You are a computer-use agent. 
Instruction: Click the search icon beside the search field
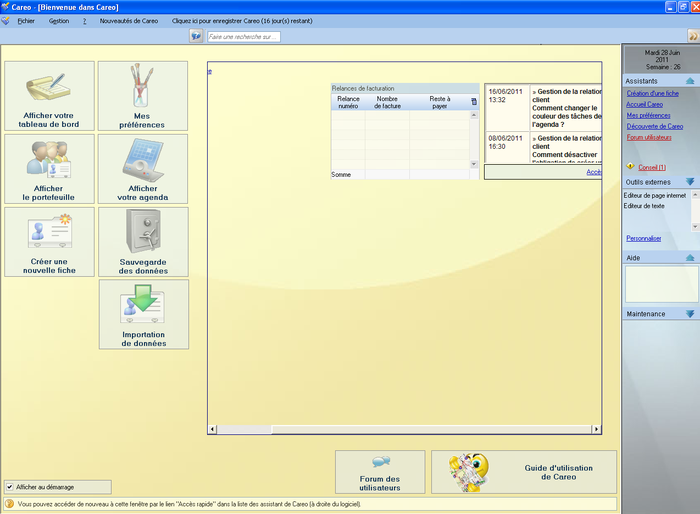[196, 36]
